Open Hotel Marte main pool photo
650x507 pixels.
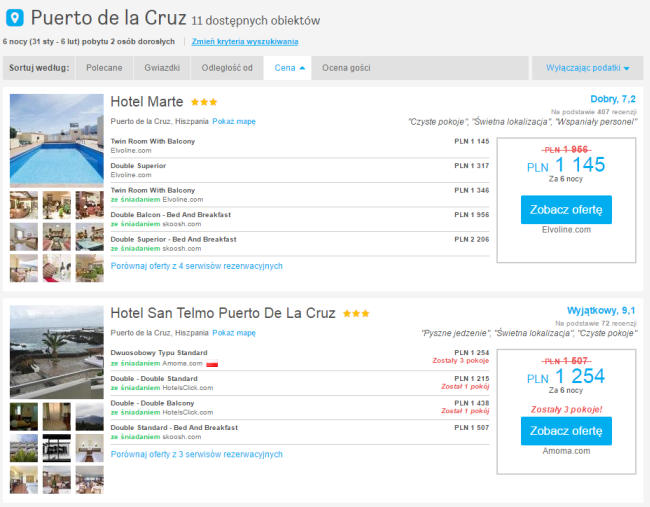[x=56, y=139]
